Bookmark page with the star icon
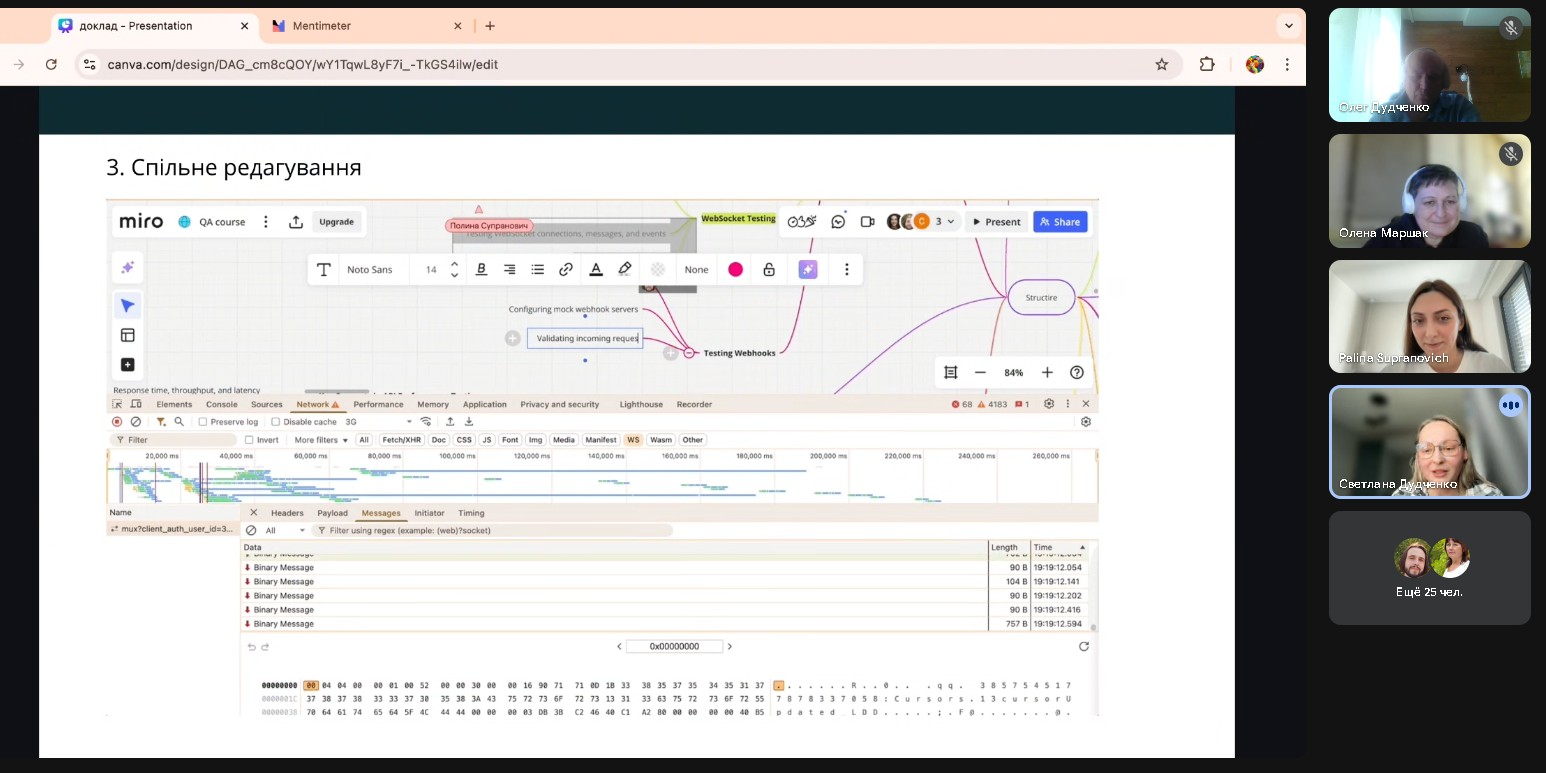 pyautogui.click(x=1162, y=64)
